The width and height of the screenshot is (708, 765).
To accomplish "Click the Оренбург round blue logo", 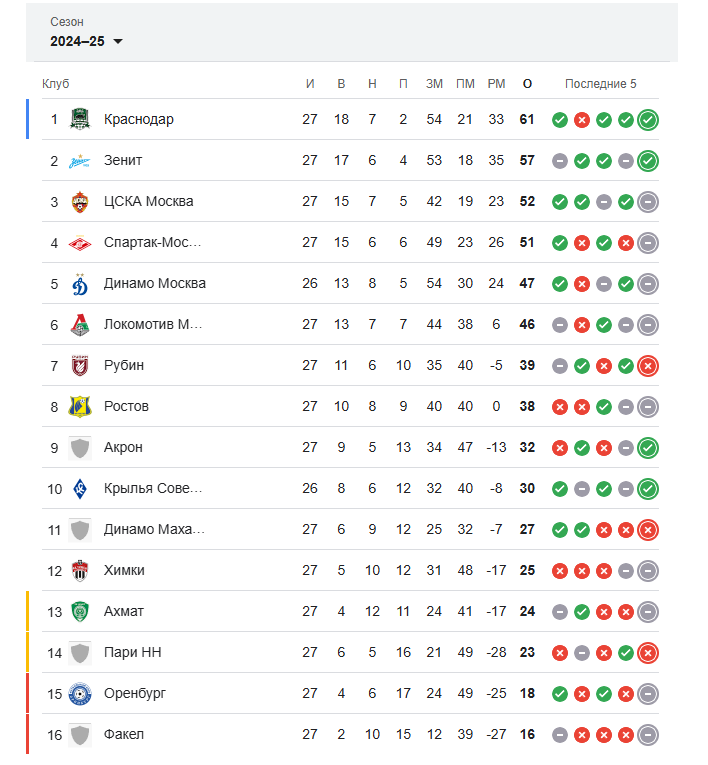I will pyautogui.click(x=80, y=693).
